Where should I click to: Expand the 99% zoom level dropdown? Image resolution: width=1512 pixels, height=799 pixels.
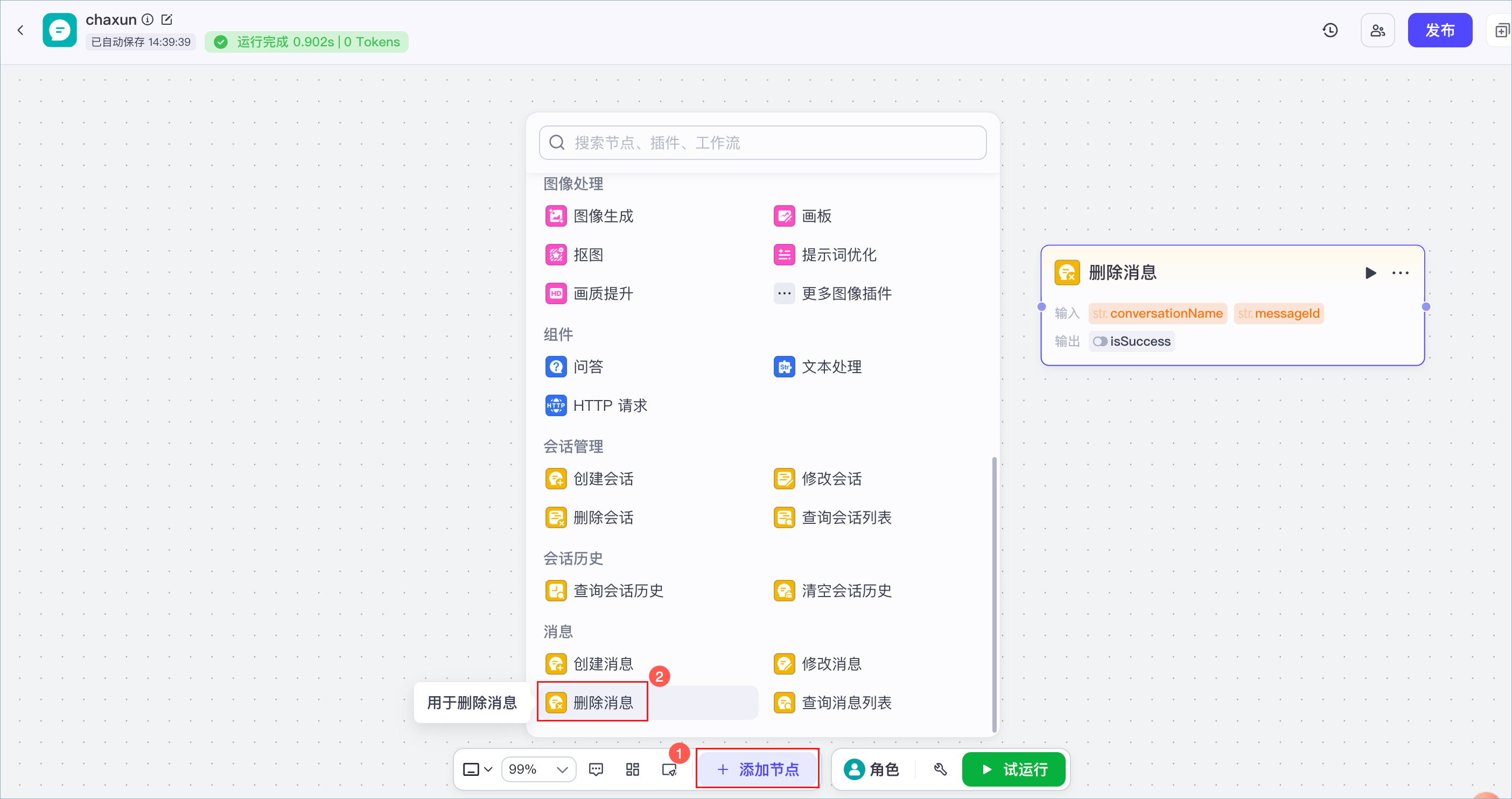point(538,769)
